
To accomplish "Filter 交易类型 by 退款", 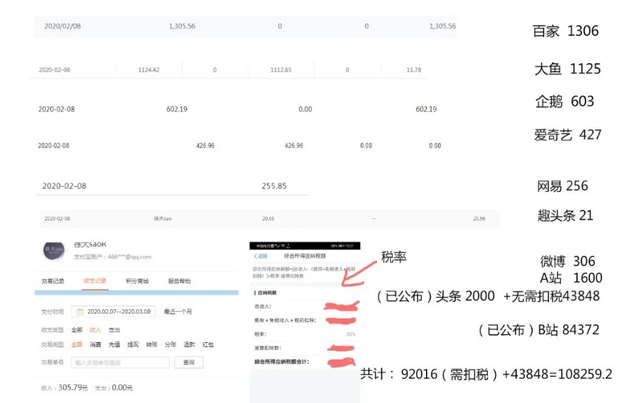I will (x=189, y=345).
